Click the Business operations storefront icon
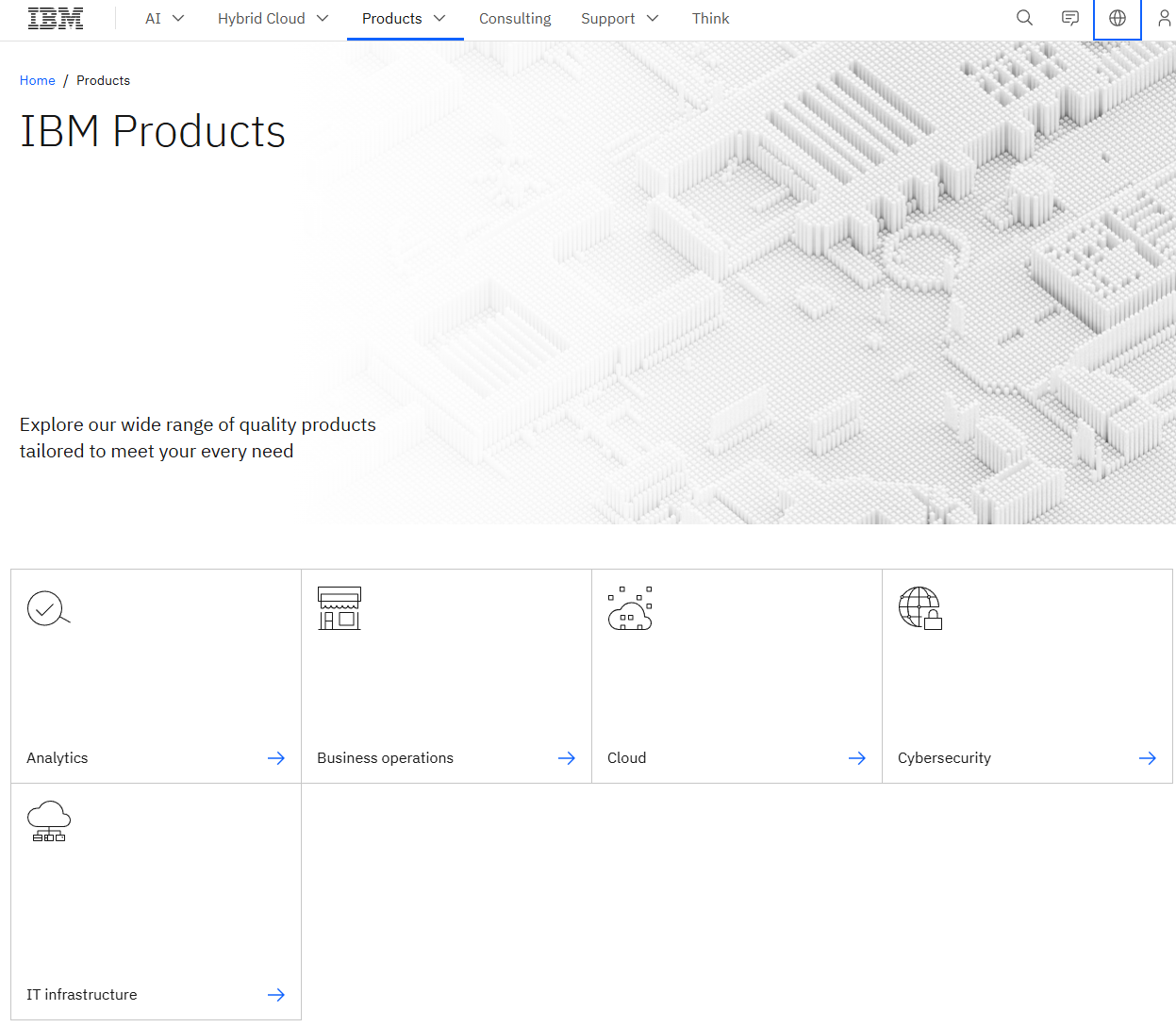Image resolution: width=1176 pixels, height=1027 pixels. click(340, 608)
